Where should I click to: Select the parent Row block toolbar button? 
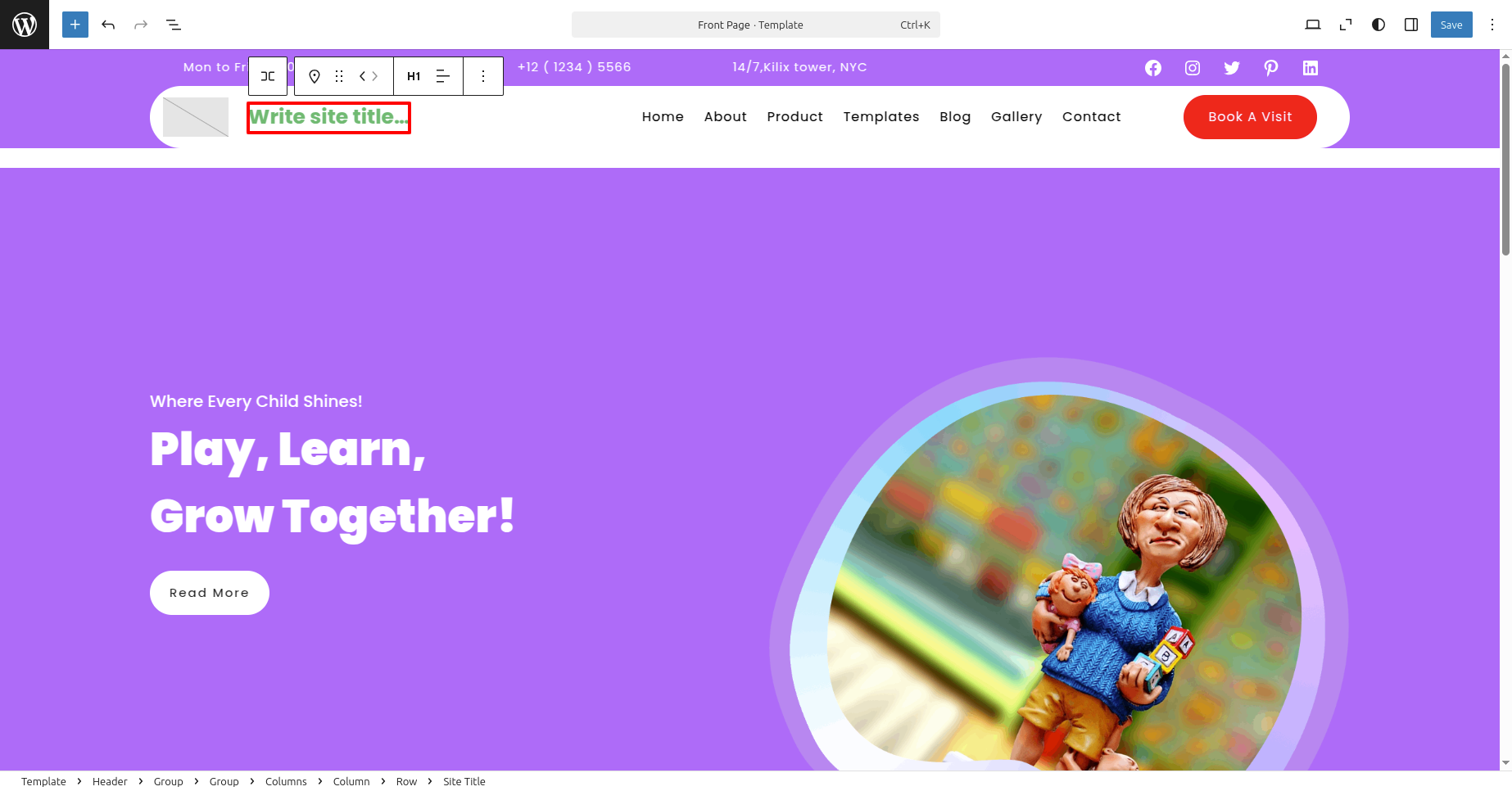[268, 76]
